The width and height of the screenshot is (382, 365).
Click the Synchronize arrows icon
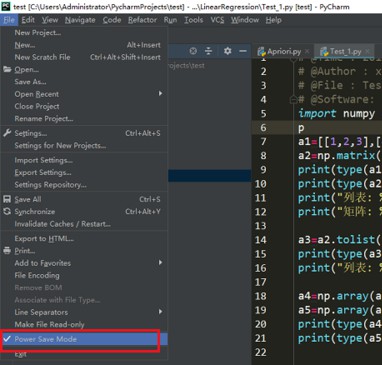point(7,211)
